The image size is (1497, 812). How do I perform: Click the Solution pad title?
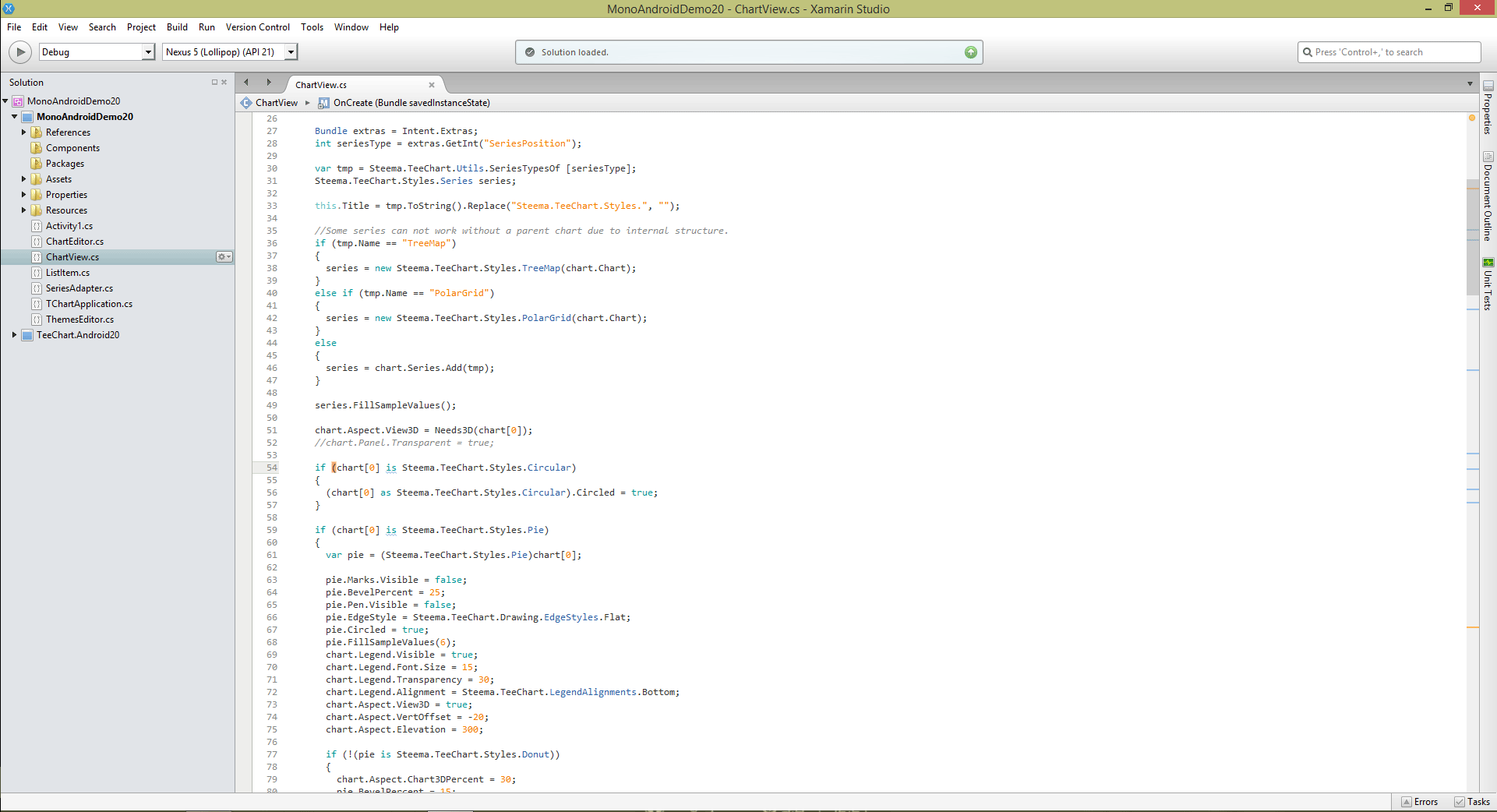click(x=26, y=82)
